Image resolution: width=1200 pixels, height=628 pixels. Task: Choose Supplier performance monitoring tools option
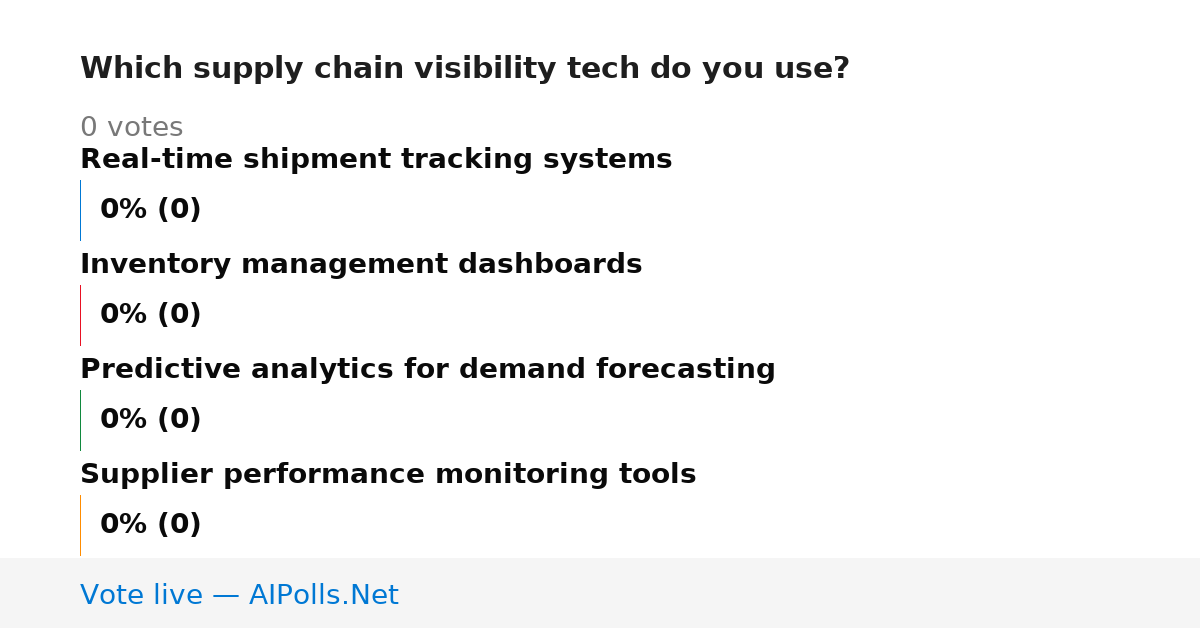pos(388,475)
